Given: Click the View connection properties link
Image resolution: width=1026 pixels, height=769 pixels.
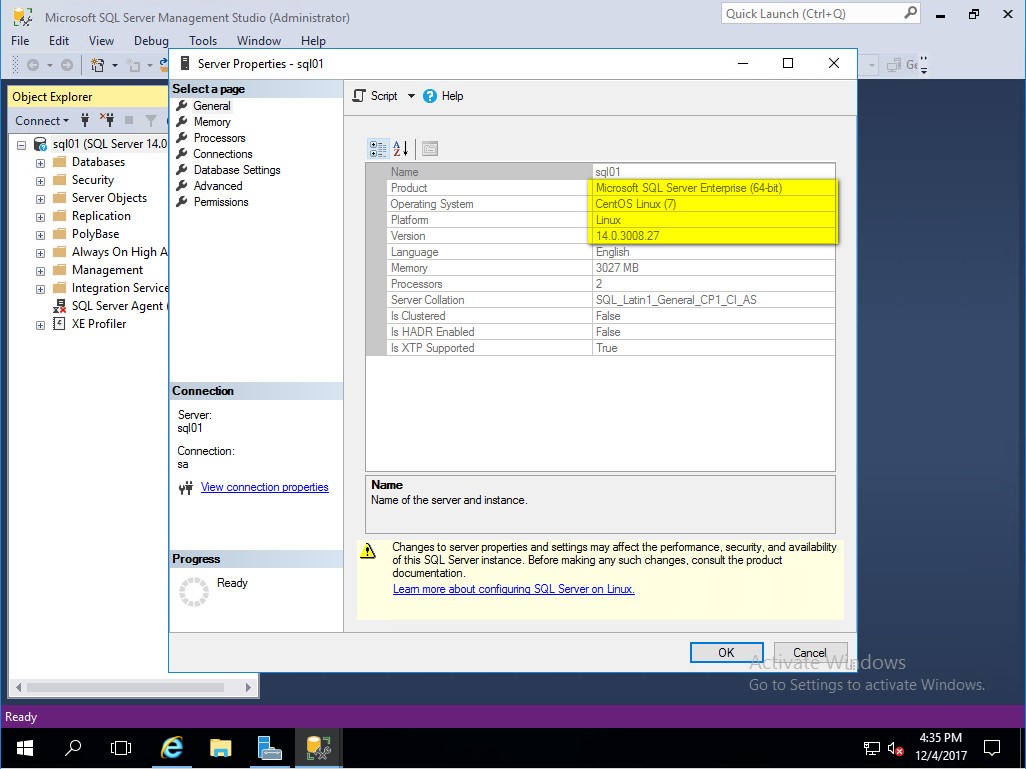Looking at the screenshot, I should [x=264, y=487].
